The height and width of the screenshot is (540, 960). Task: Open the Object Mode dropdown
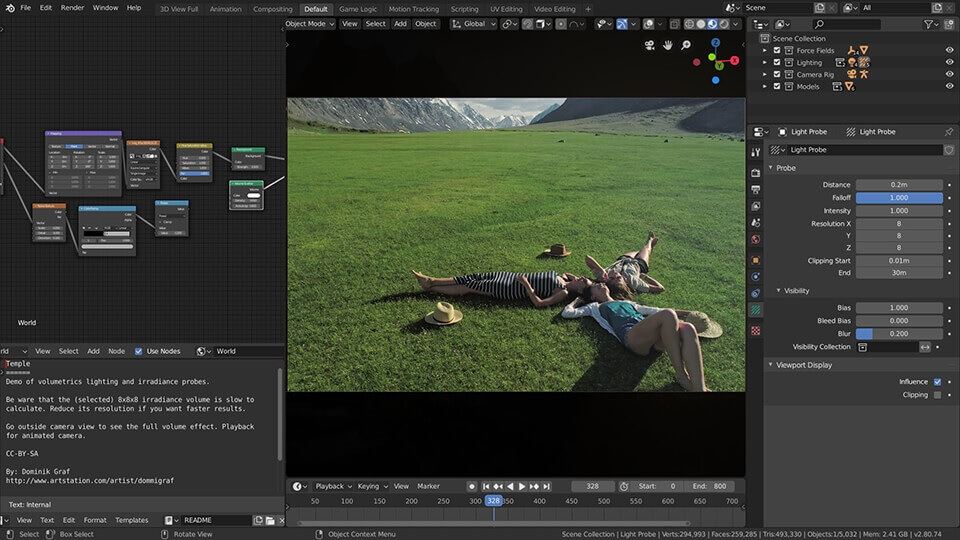pos(309,23)
